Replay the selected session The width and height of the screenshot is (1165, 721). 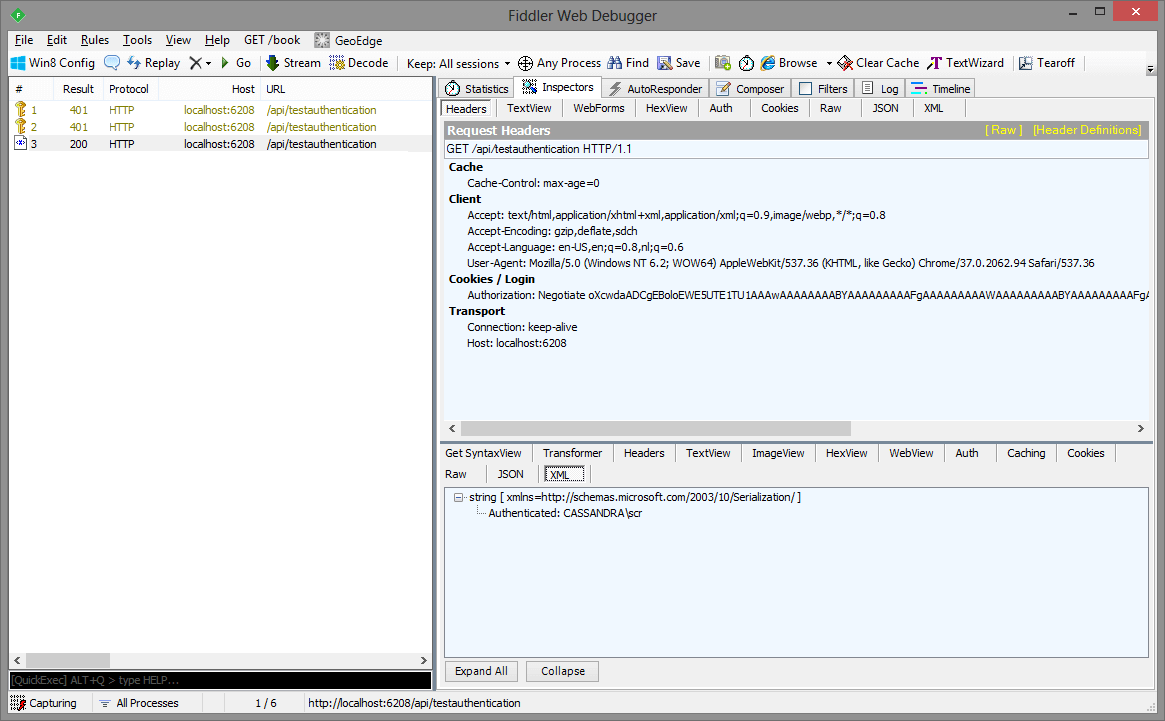point(154,63)
